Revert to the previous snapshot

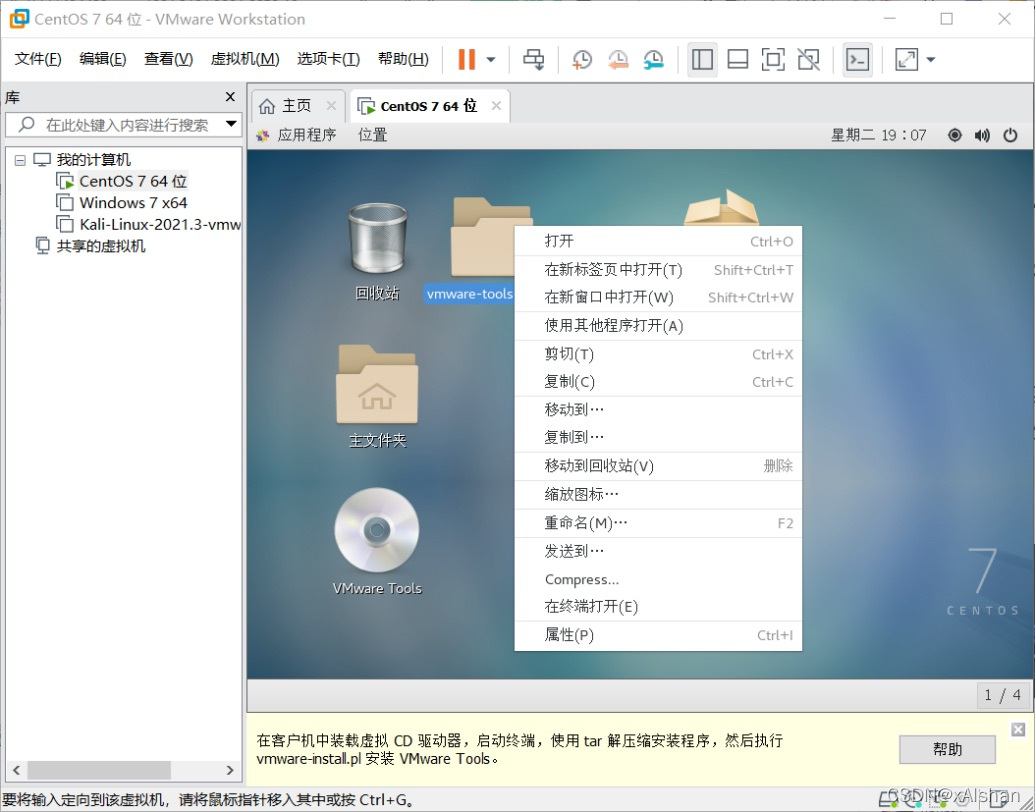pos(618,59)
